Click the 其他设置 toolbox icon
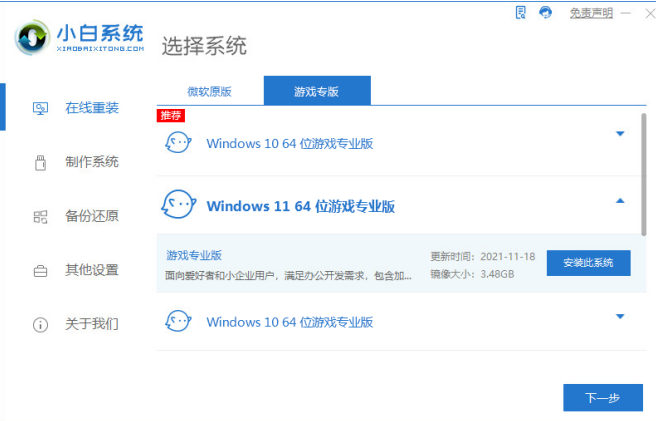This screenshot has width=656, height=421. pyautogui.click(x=40, y=271)
